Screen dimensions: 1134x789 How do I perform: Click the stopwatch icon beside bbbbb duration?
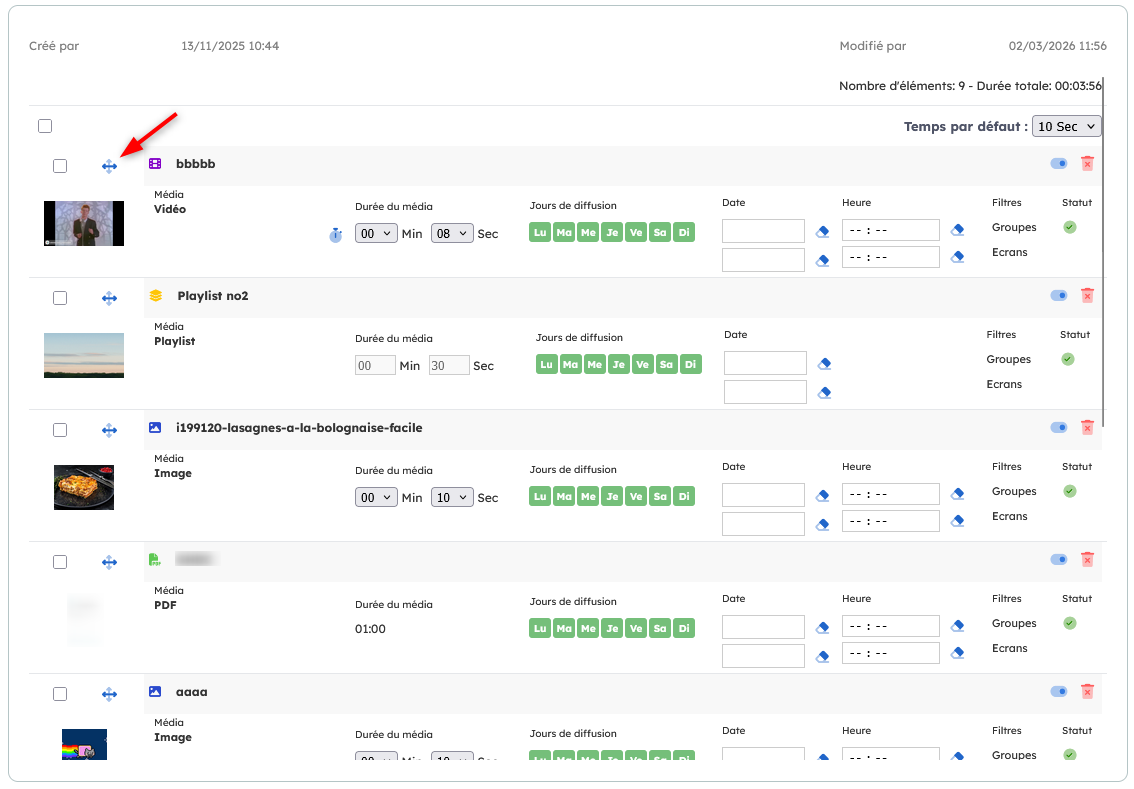pos(336,235)
